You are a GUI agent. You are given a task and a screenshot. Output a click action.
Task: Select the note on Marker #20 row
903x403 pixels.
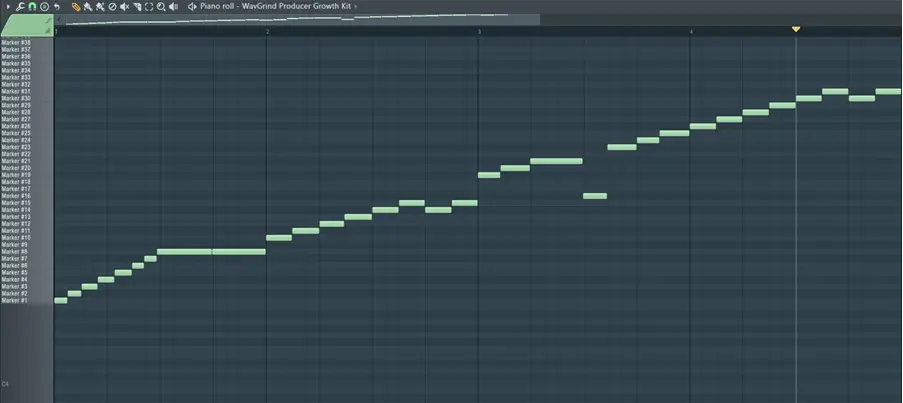click(x=515, y=168)
